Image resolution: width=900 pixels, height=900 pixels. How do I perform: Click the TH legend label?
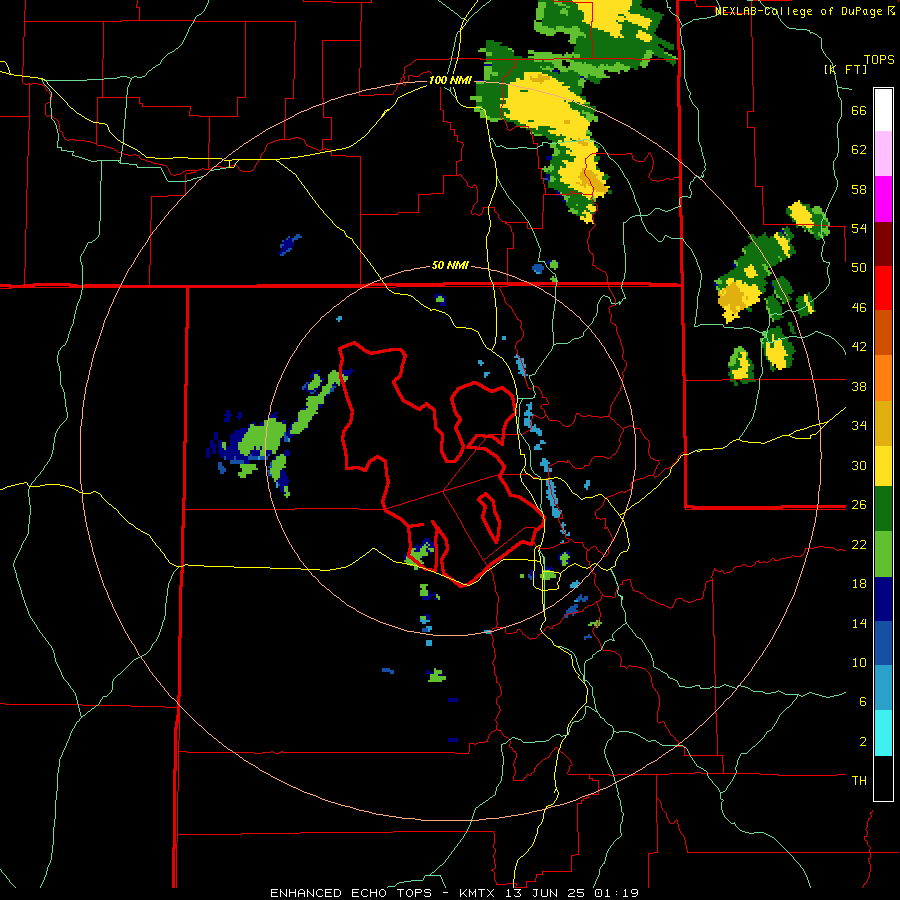pyautogui.click(x=859, y=781)
